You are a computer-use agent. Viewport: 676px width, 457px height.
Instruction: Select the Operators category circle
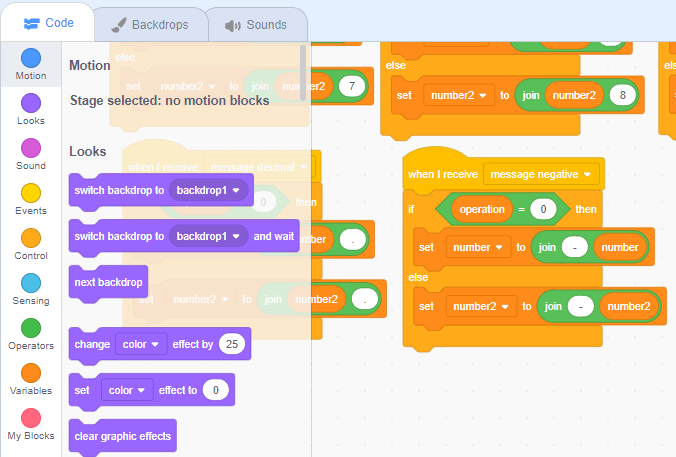click(31, 328)
